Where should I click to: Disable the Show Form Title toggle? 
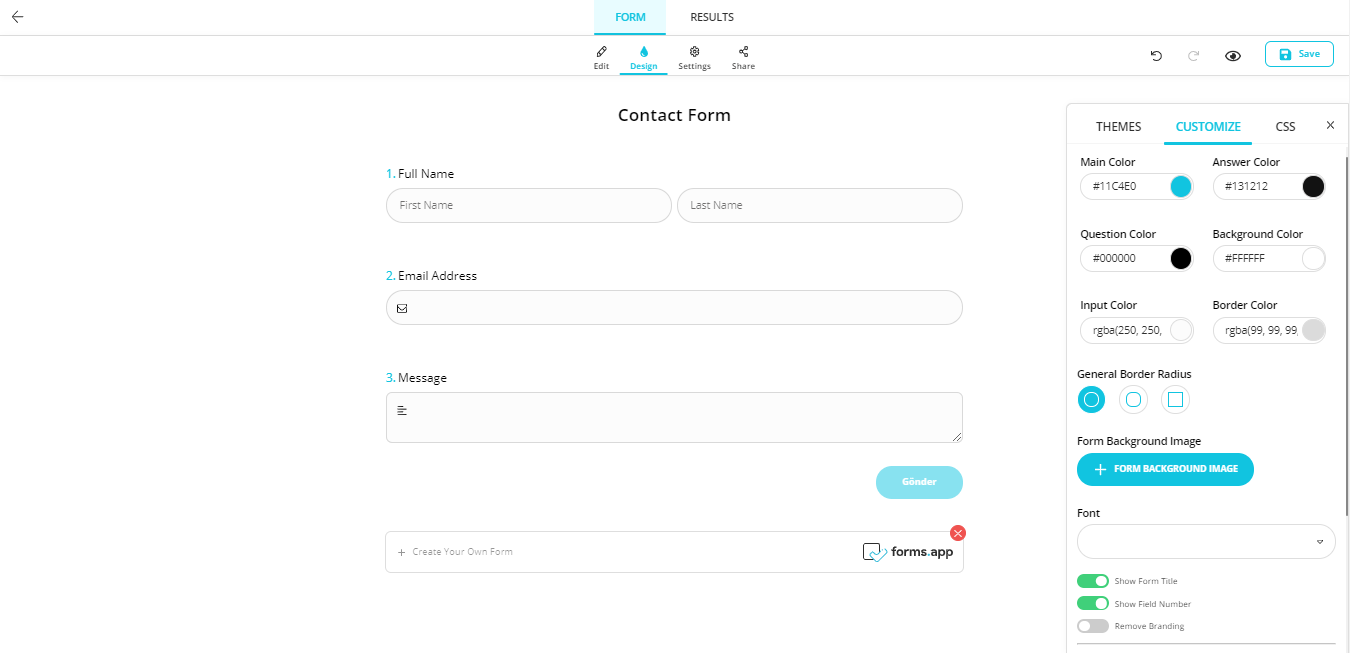(1093, 580)
